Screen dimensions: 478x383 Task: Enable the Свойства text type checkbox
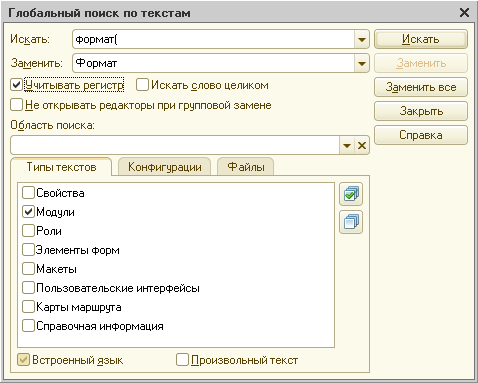(28, 193)
